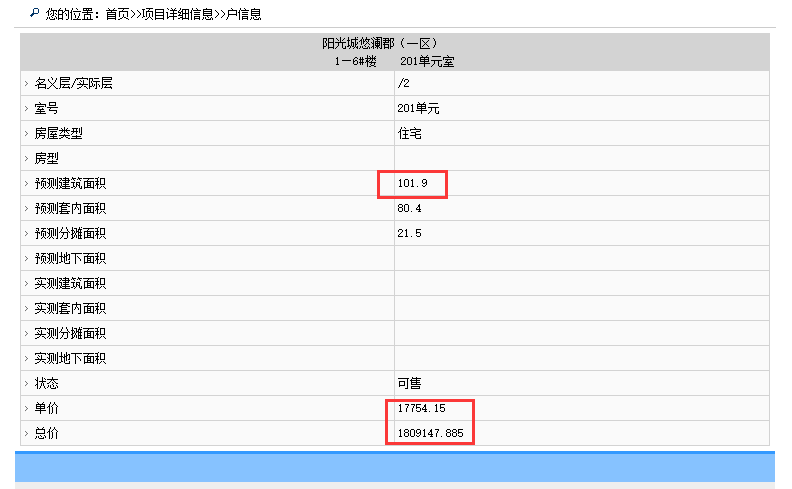Click the 预测分摊面积 row label
This screenshot has height=489, width=792.
point(70,233)
